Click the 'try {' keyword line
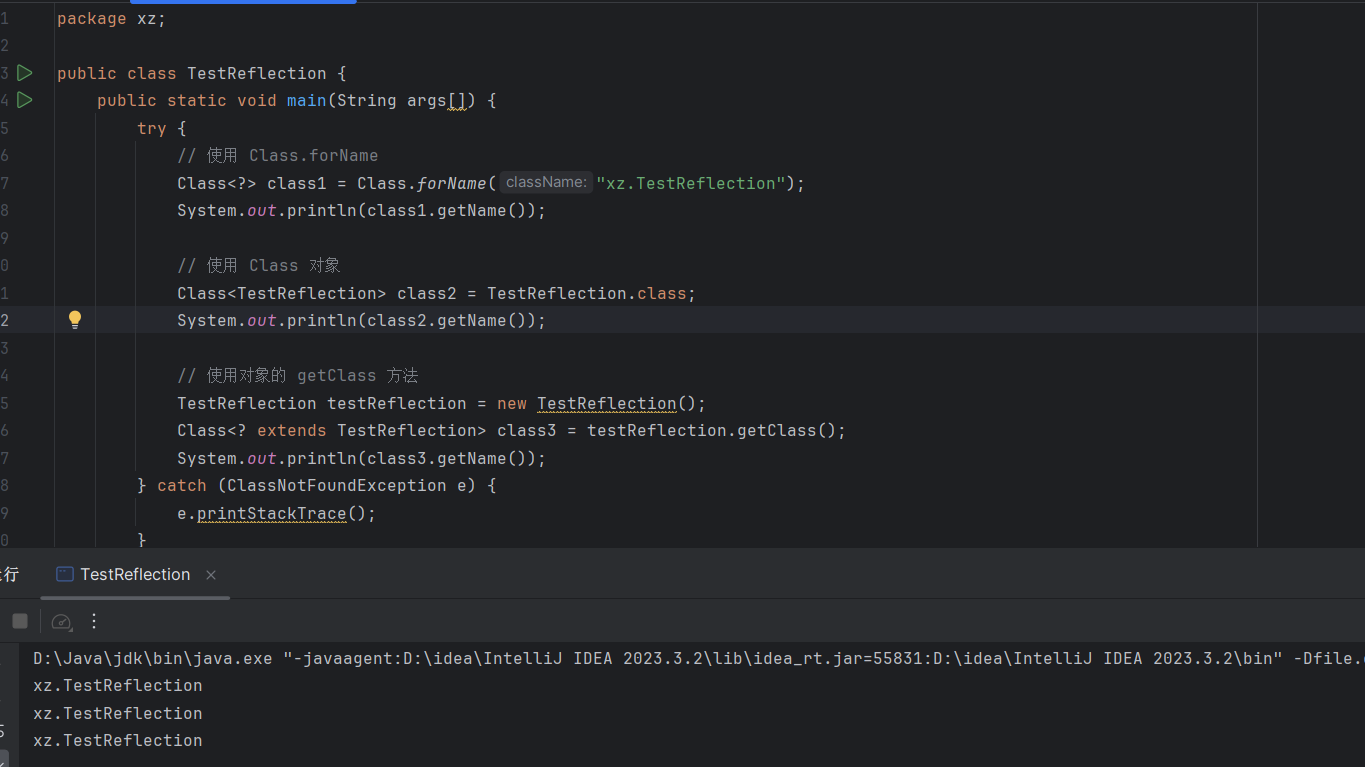Screen dimensions: 1365x767 161,128
